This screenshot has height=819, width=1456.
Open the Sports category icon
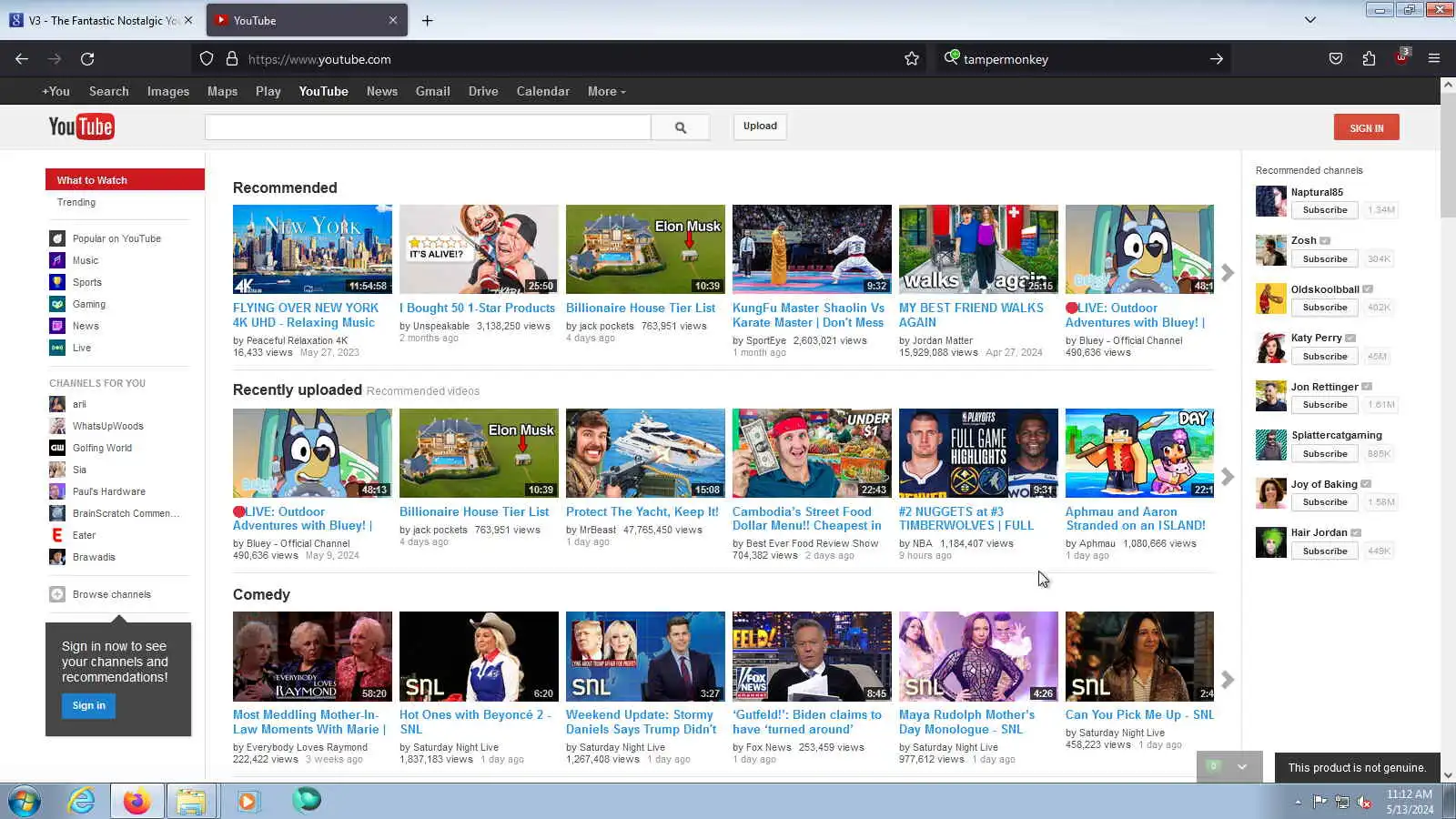click(x=57, y=282)
